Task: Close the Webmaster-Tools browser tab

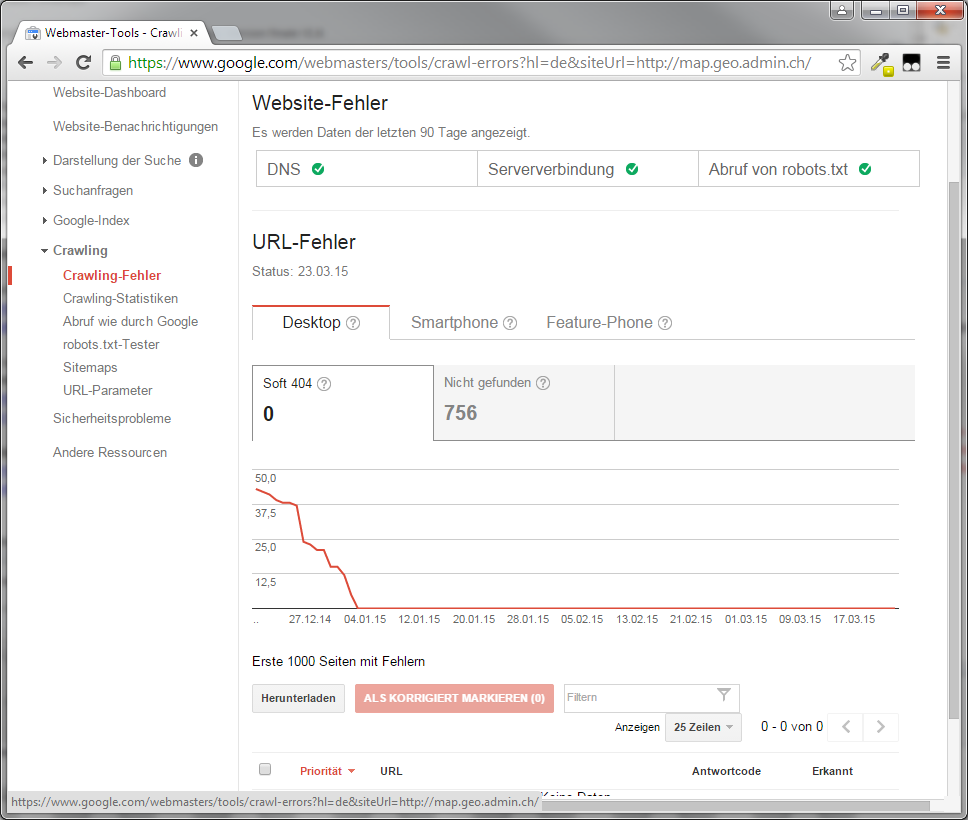Action: pyautogui.click(x=193, y=33)
